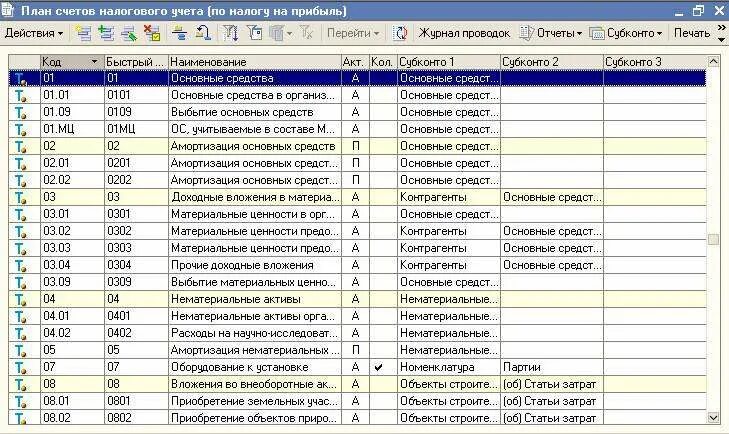Click the Наименование column header

254,61
